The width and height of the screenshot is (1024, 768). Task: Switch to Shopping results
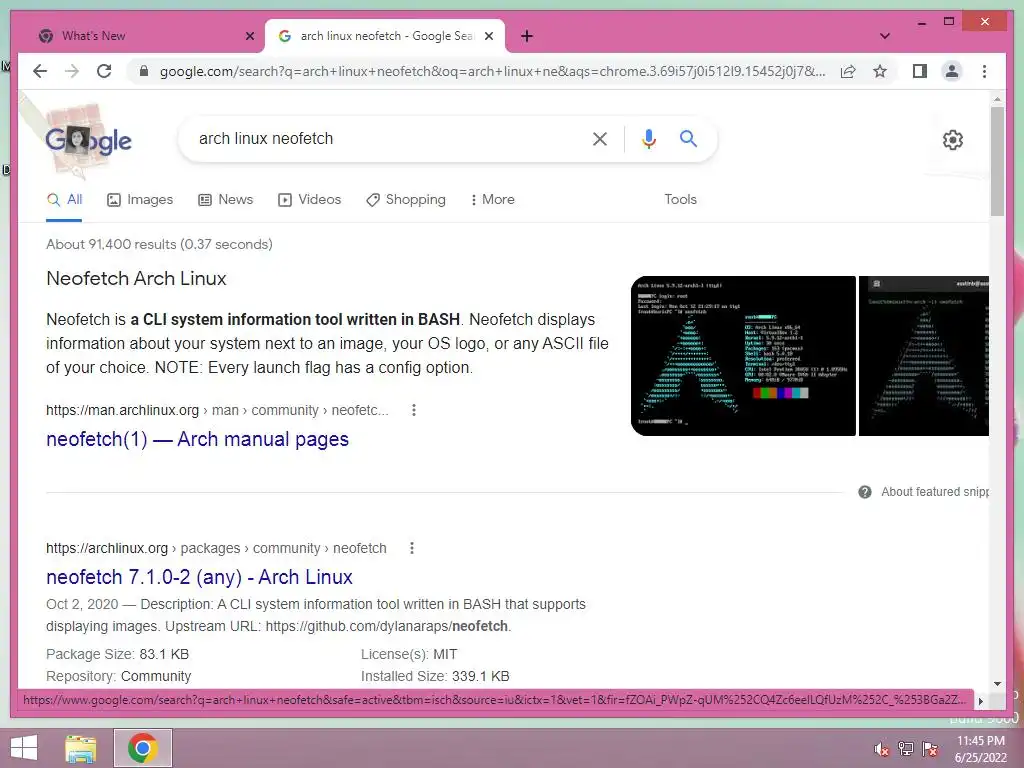(406, 199)
